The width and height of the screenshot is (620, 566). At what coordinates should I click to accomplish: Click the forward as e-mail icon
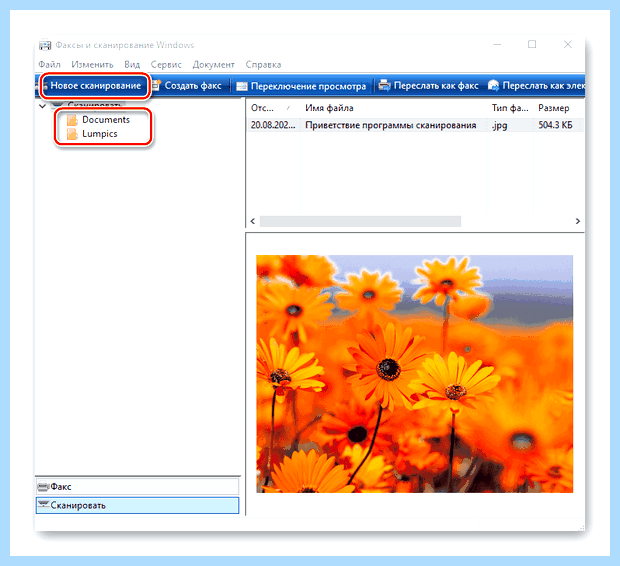[x=493, y=85]
